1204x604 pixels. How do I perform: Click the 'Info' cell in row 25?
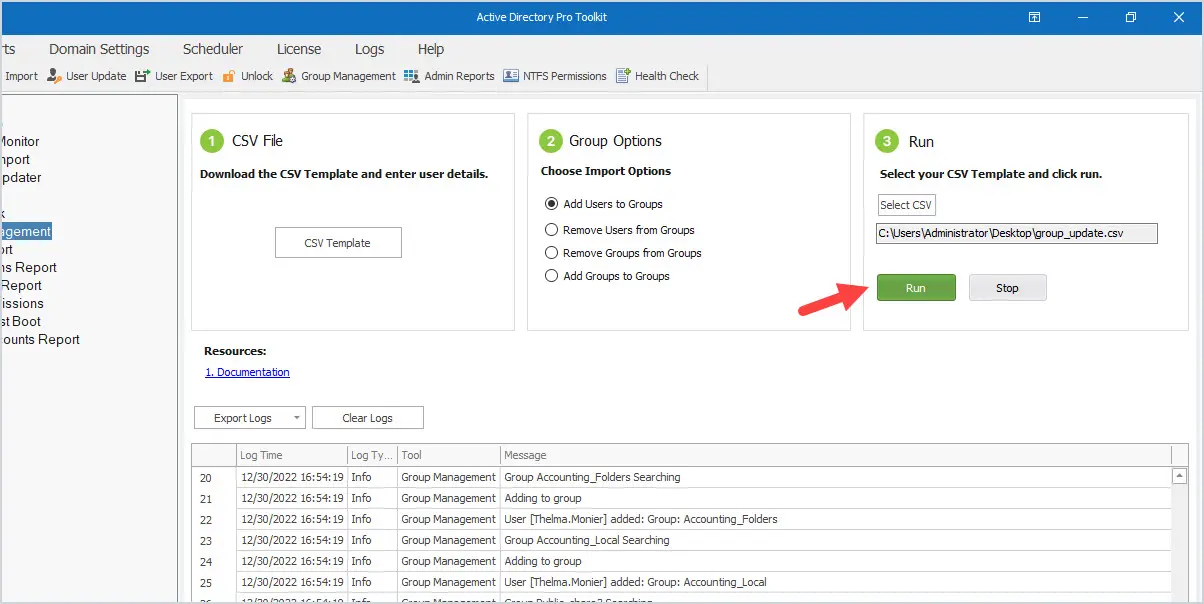click(x=372, y=582)
